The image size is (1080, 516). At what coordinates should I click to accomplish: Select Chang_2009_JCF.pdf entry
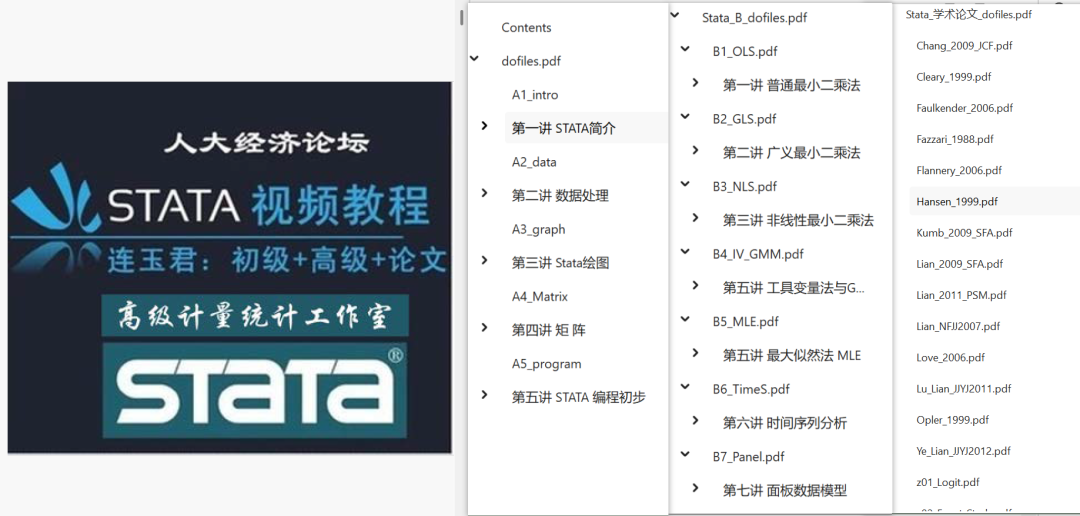pos(964,46)
